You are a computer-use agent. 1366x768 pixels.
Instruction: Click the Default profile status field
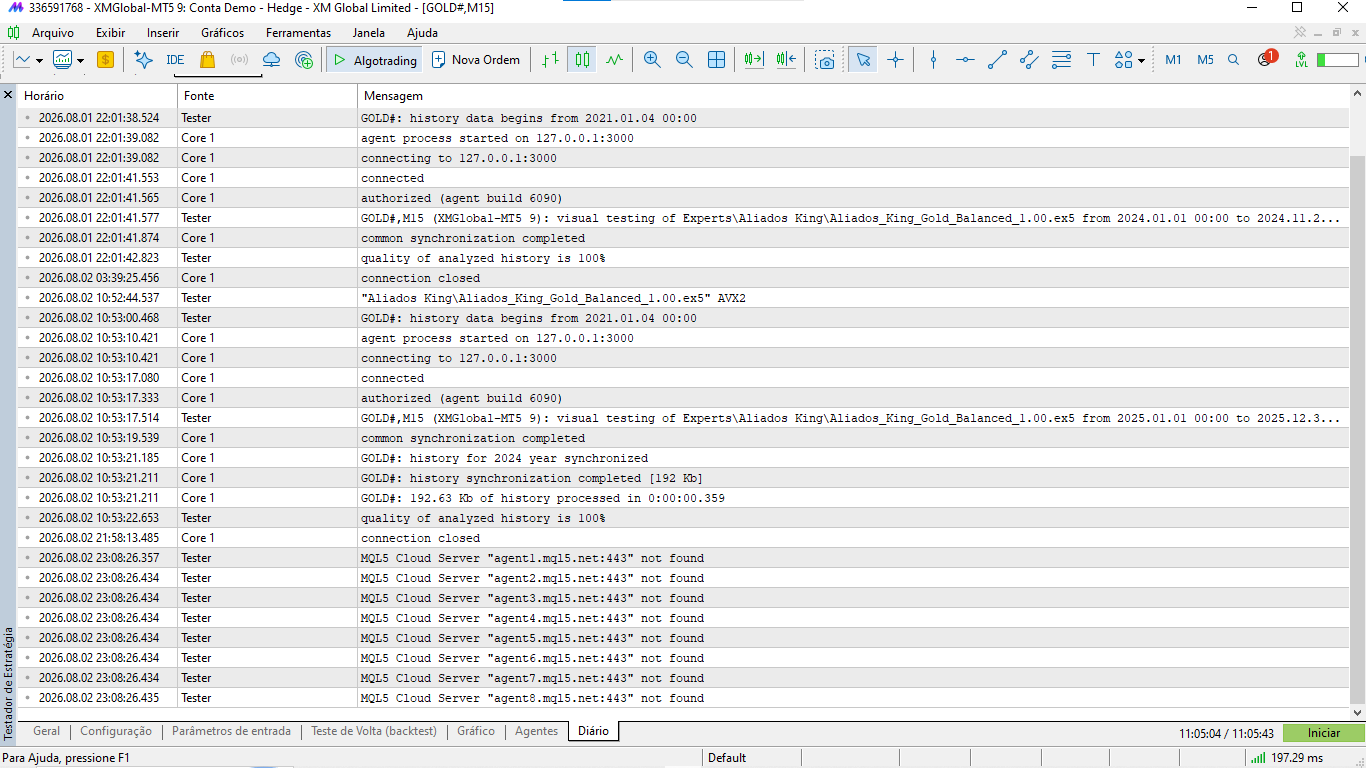pos(727,758)
